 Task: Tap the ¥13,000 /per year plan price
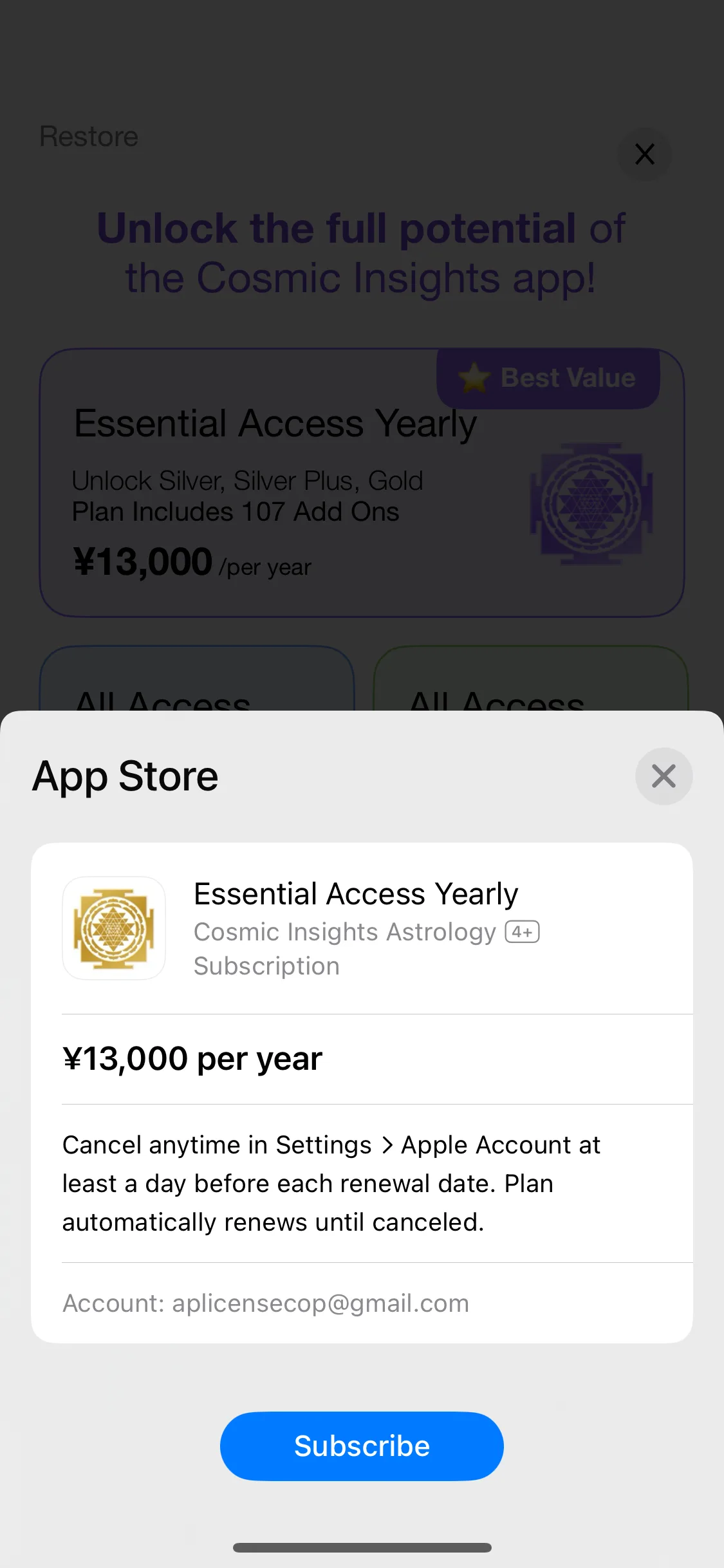click(192, 562)
